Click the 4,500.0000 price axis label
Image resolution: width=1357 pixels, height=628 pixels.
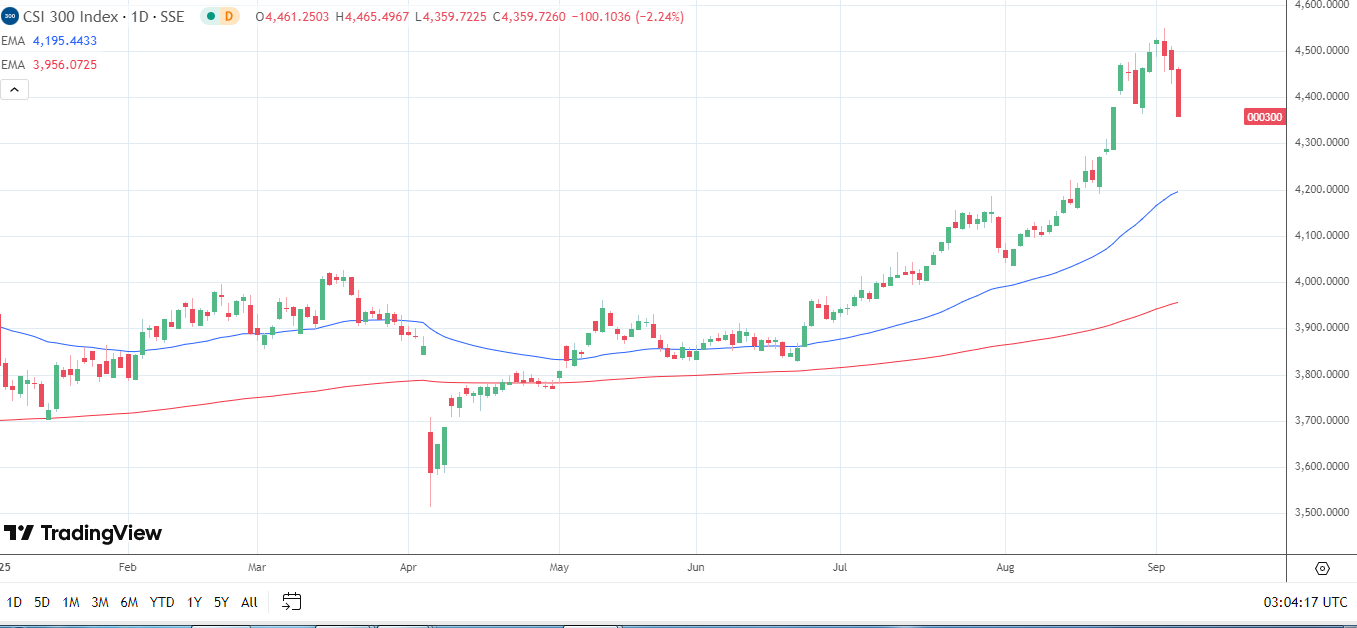[1321, 51]
